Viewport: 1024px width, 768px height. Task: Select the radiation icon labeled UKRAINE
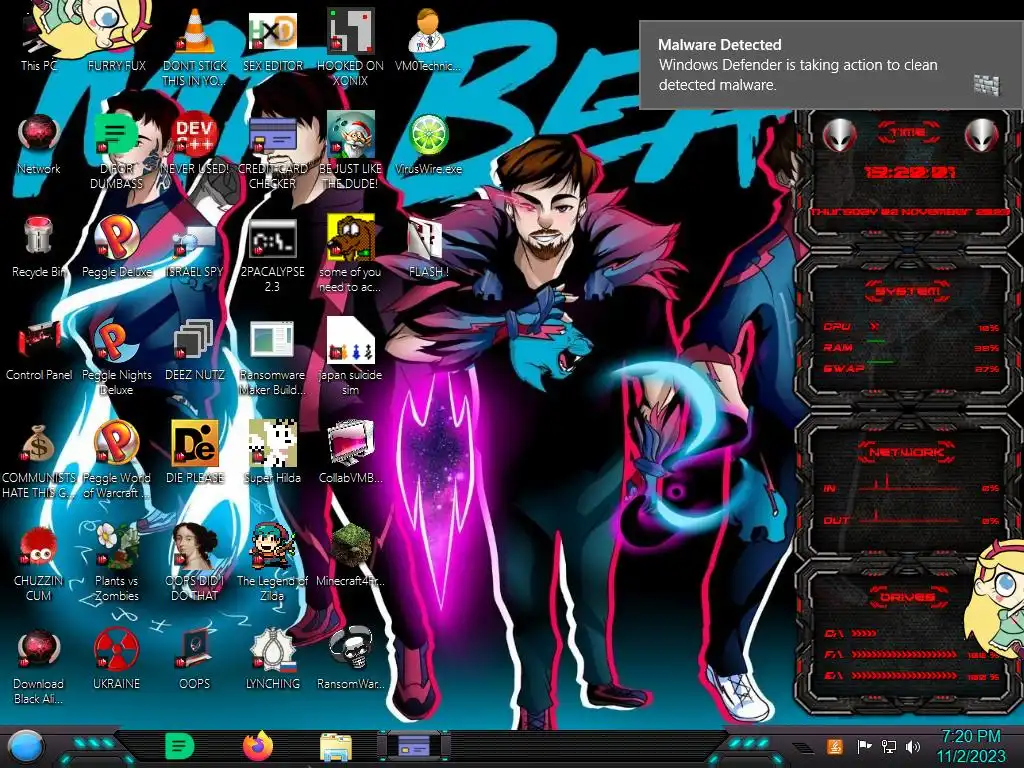116,660
